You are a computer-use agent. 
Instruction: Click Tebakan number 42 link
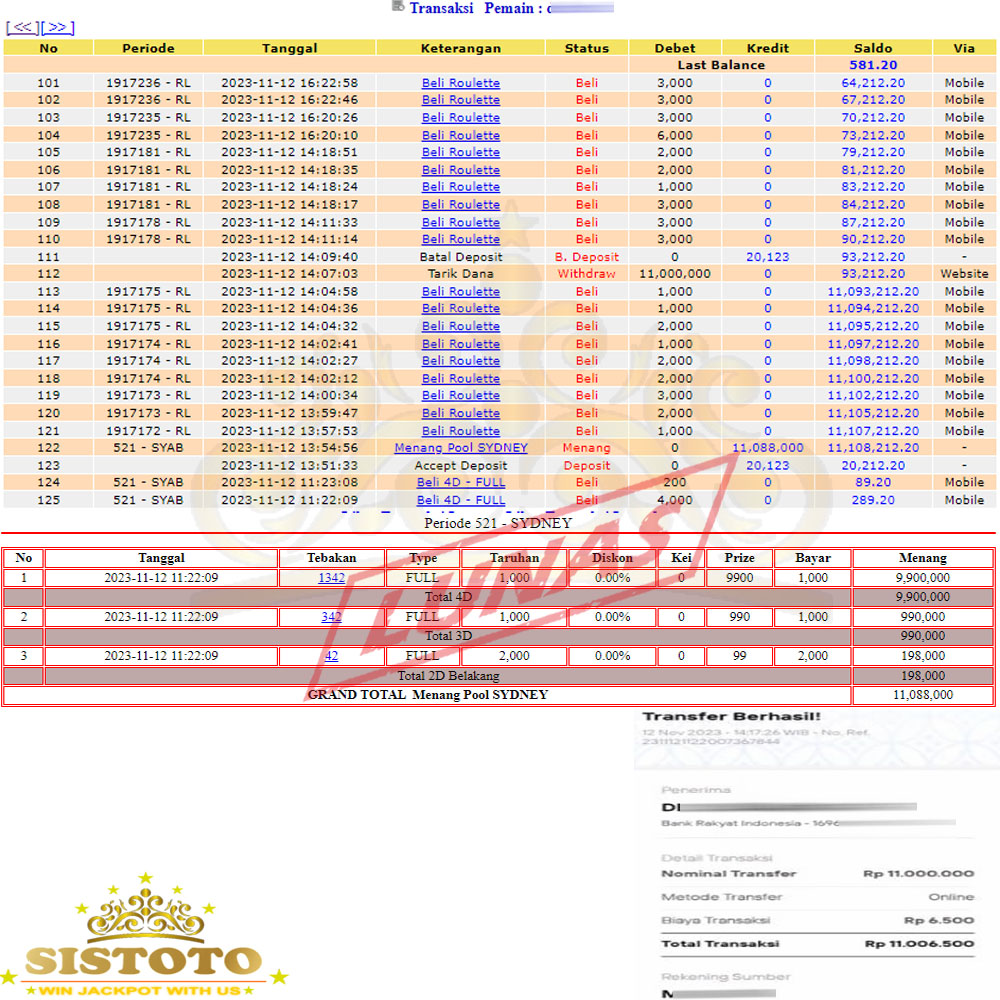pos(331,656)
